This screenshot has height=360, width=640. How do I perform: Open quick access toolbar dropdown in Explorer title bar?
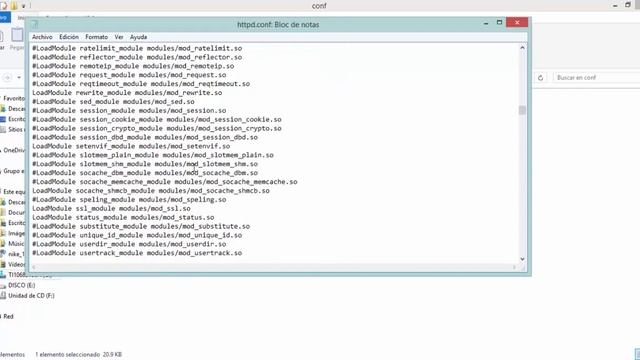coord(23,6)
